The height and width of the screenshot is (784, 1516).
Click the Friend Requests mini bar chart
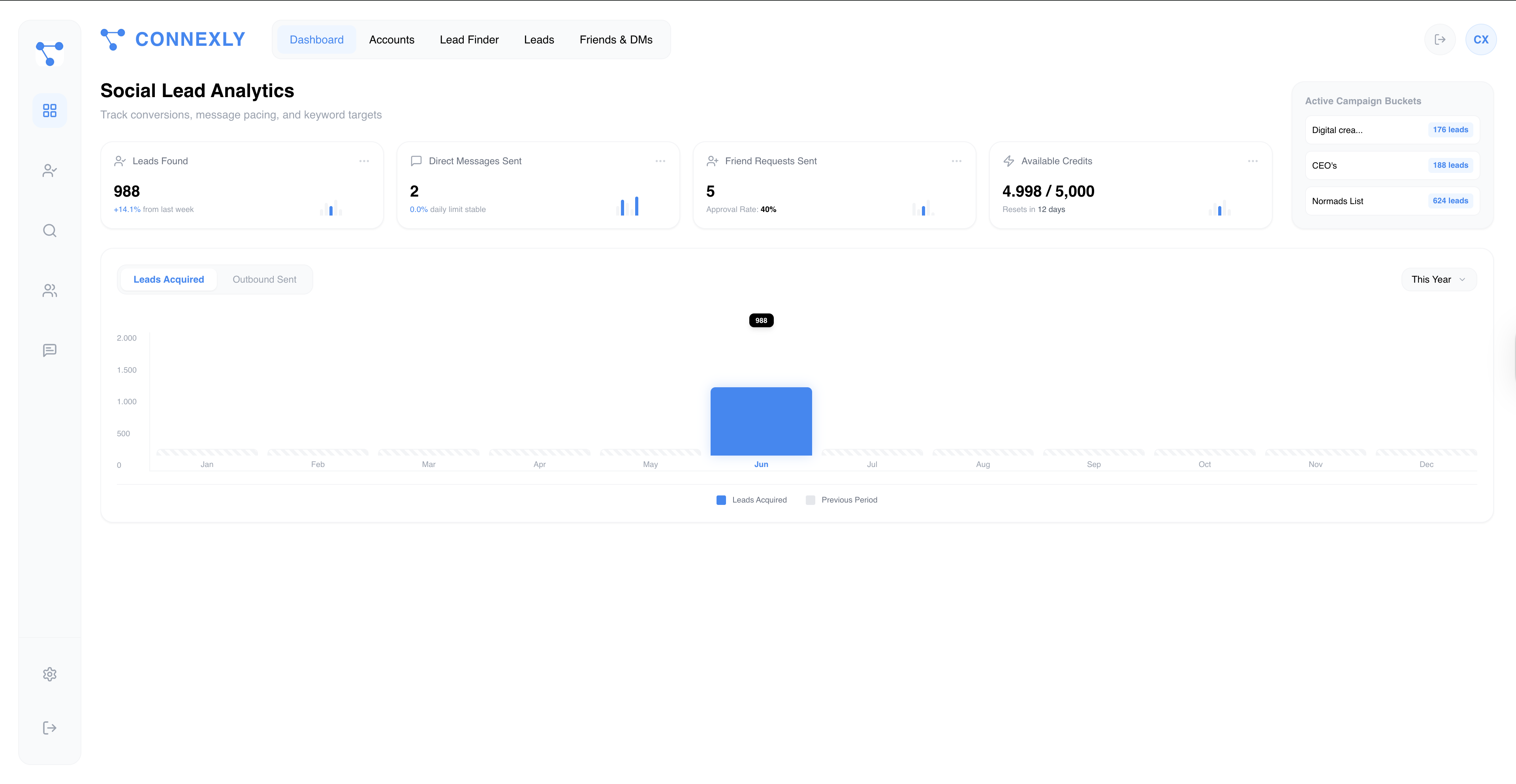(924, 207)
